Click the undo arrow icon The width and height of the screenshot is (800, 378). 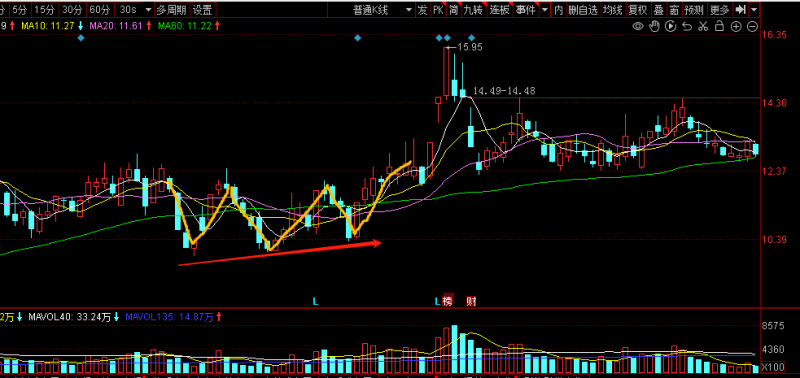[x=687, y=27]
